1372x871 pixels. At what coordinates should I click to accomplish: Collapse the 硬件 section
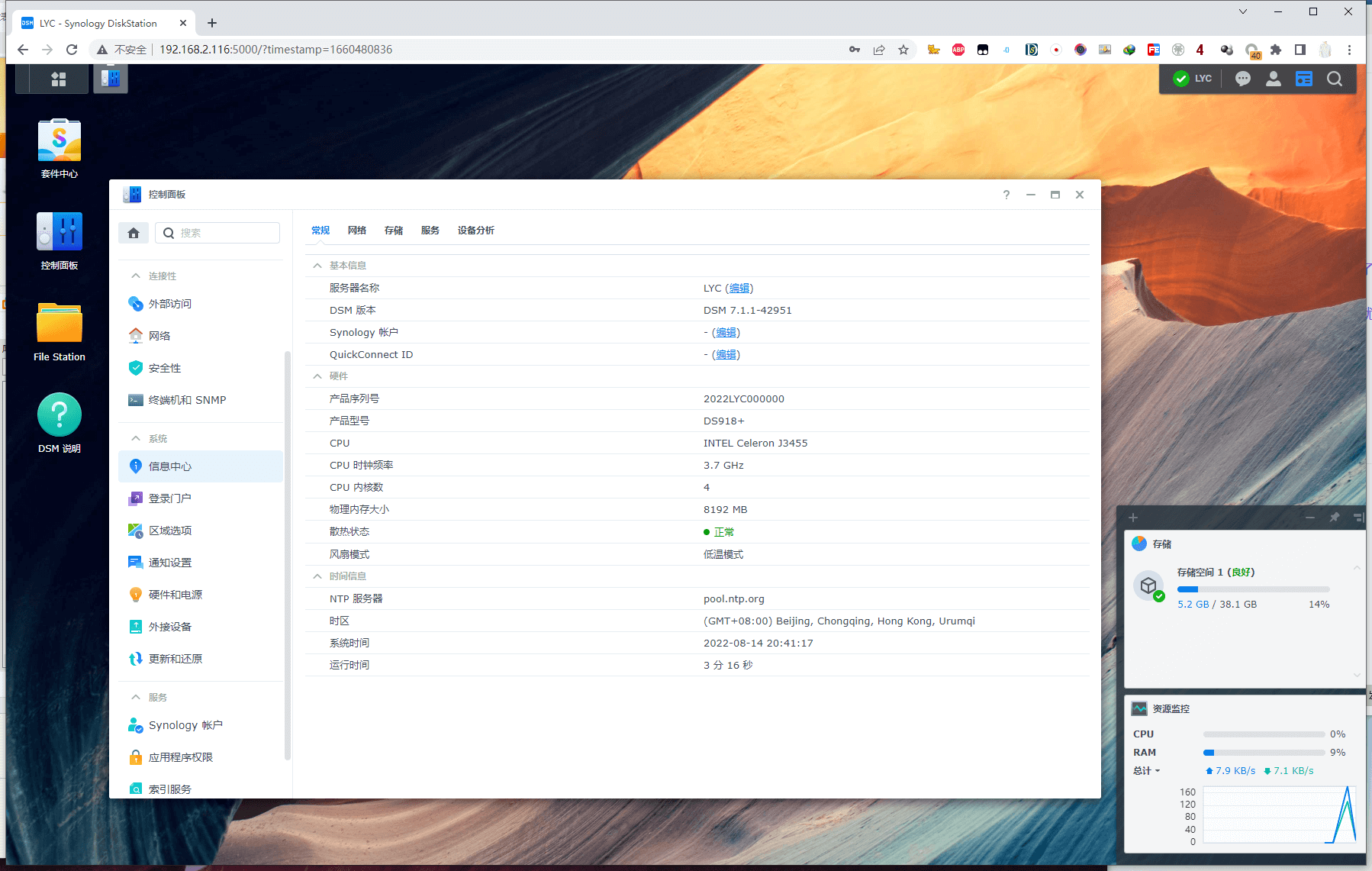tap(317, 376)
